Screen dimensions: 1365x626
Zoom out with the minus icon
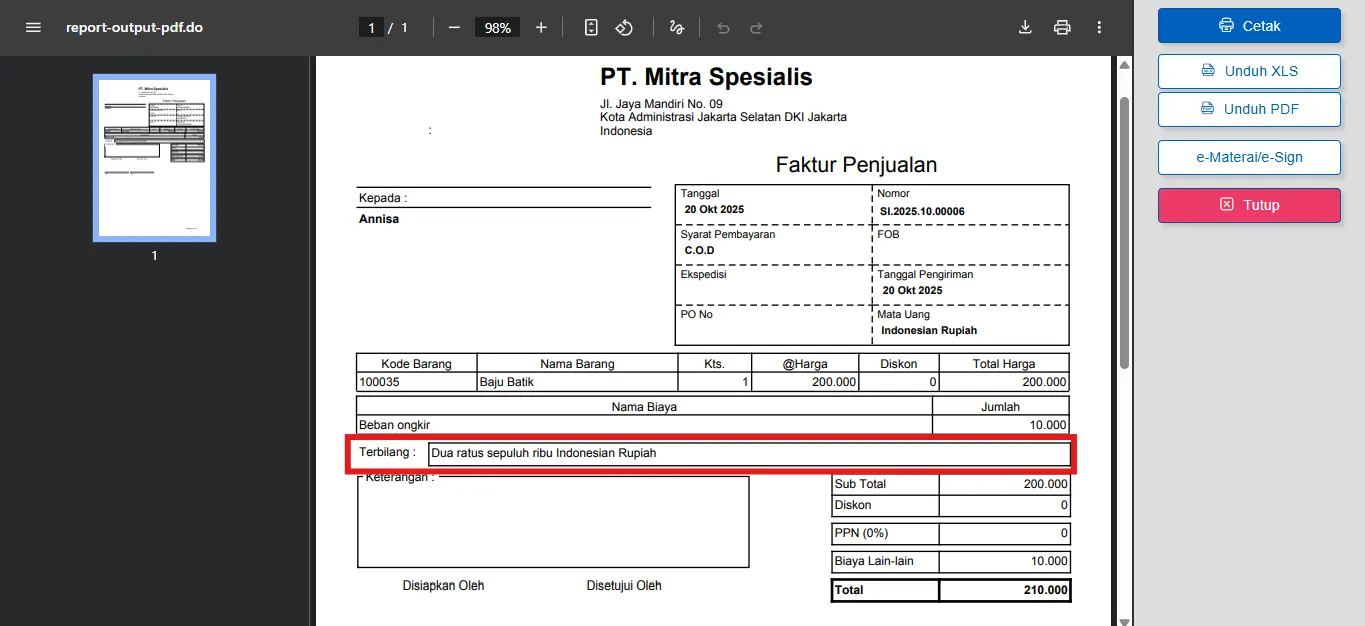453,27
